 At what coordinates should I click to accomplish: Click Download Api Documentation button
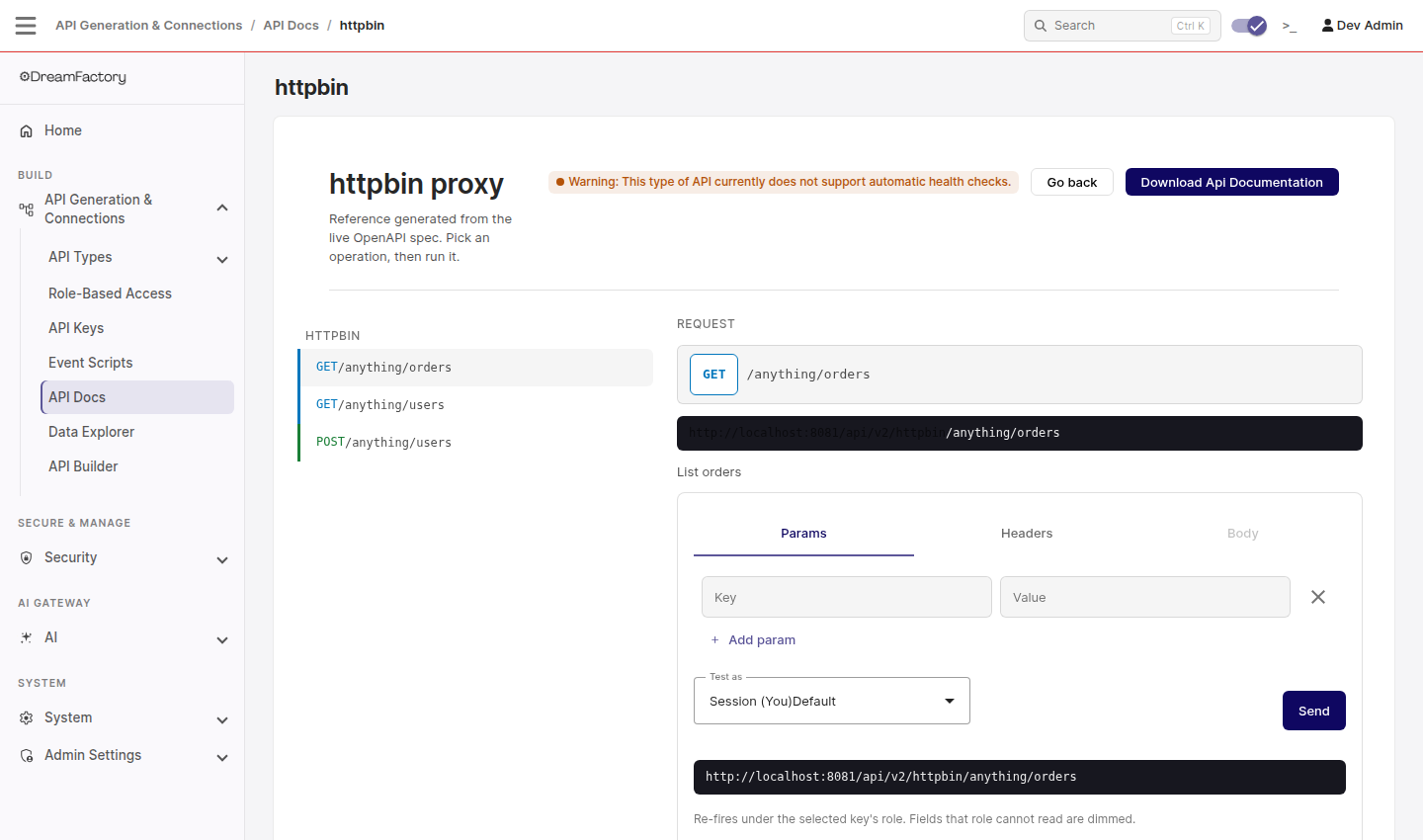[x=1231, y=182]
